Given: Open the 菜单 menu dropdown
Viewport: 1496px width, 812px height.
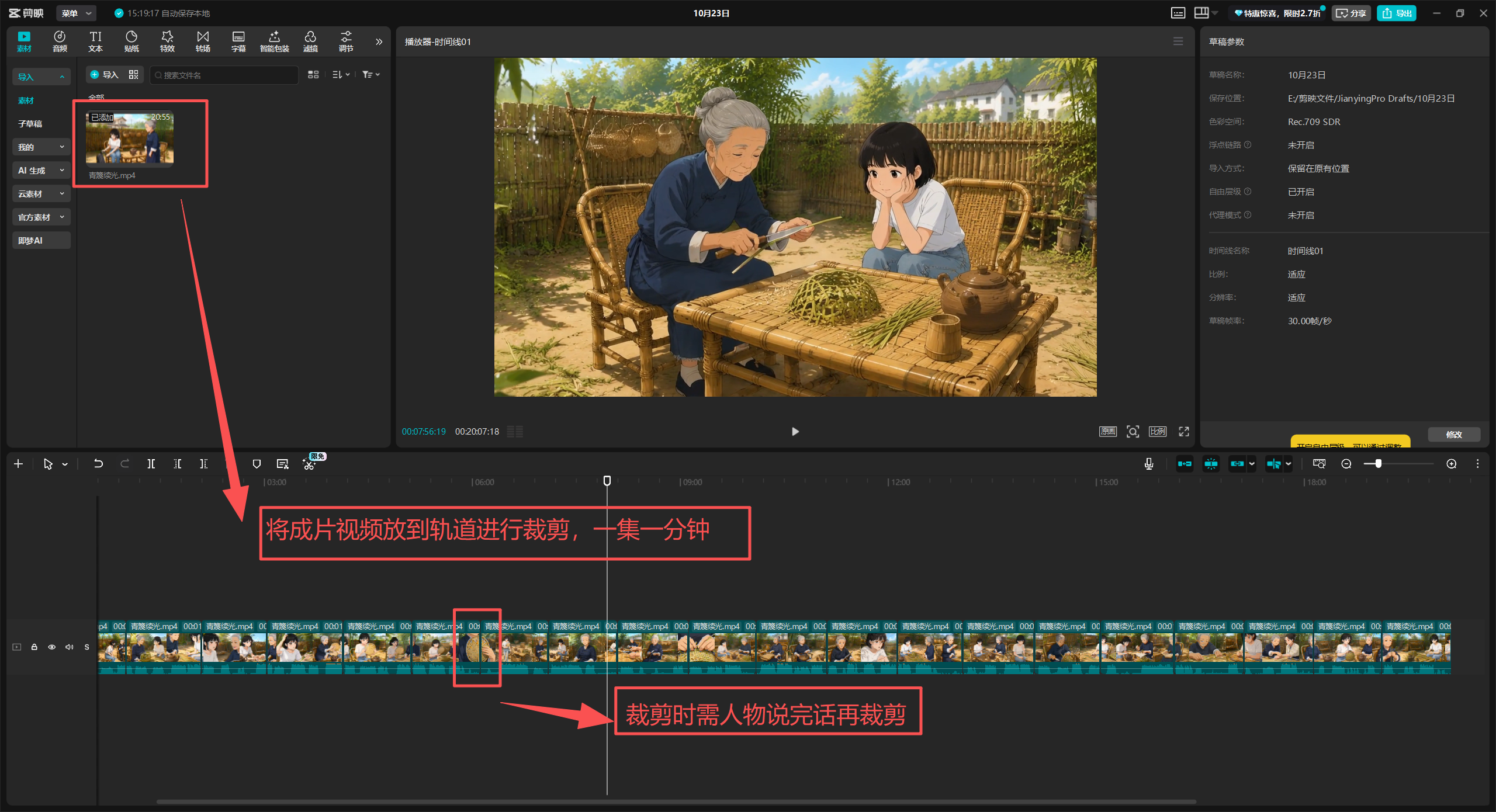Looking at the screenshot, I should tap(77, 13).
